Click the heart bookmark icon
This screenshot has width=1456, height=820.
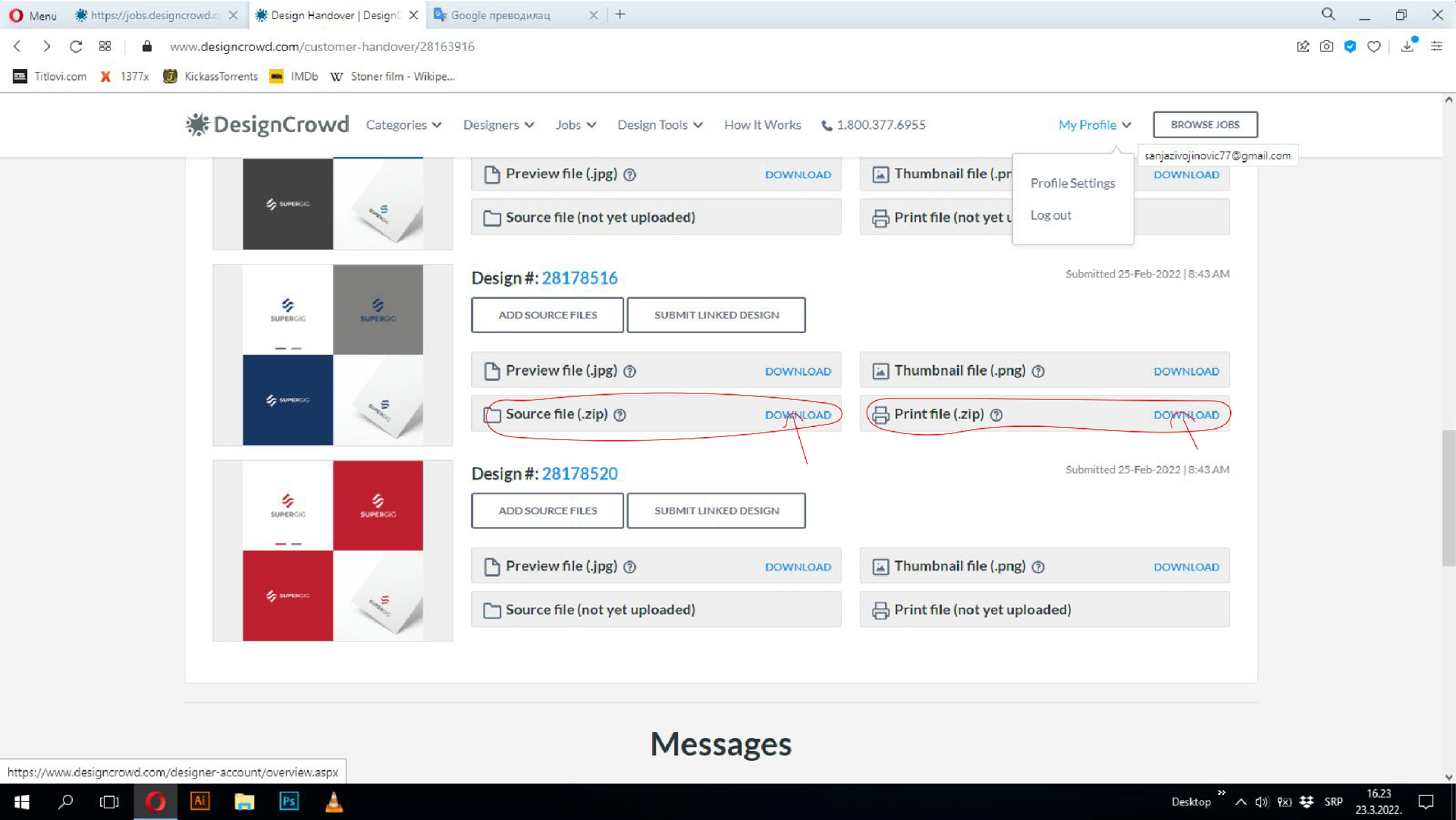pos(1373,46)
